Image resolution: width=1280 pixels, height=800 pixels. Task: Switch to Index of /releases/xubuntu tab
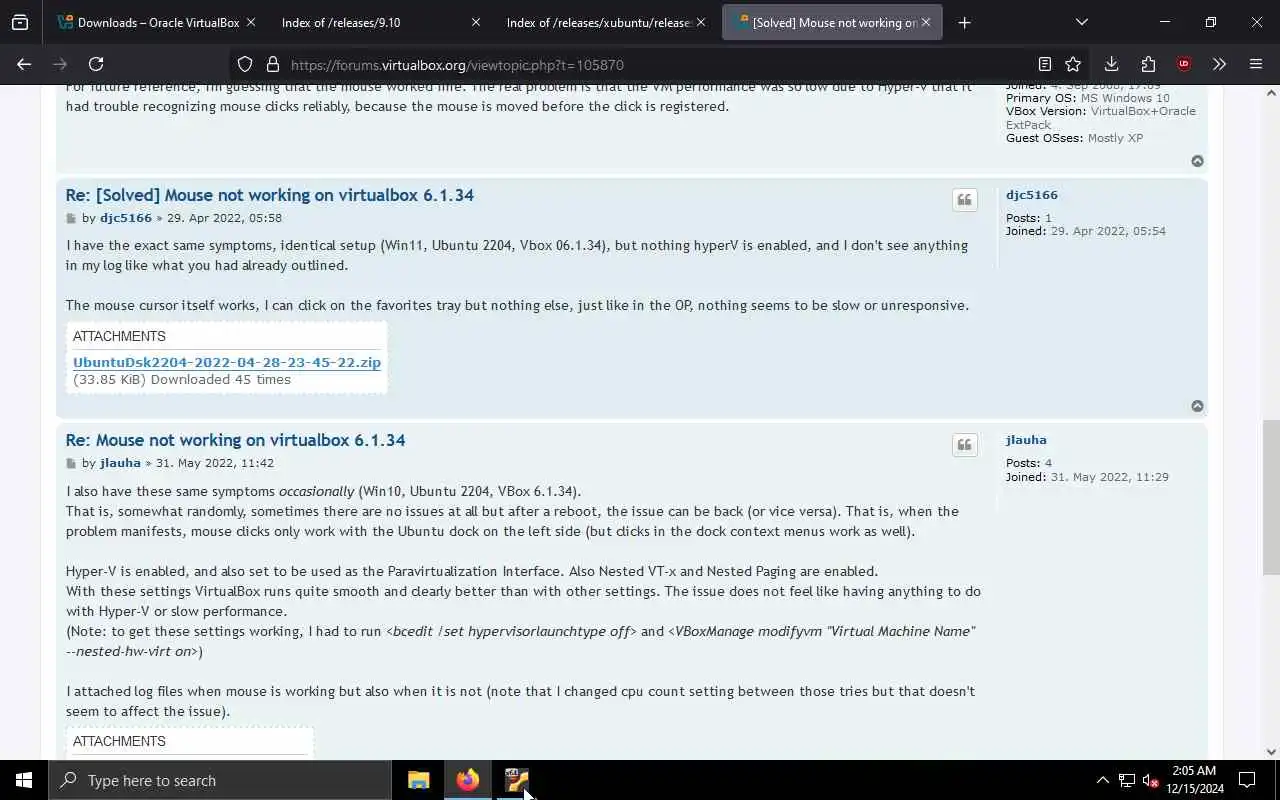pyautogui.click(x=598, y=22)
